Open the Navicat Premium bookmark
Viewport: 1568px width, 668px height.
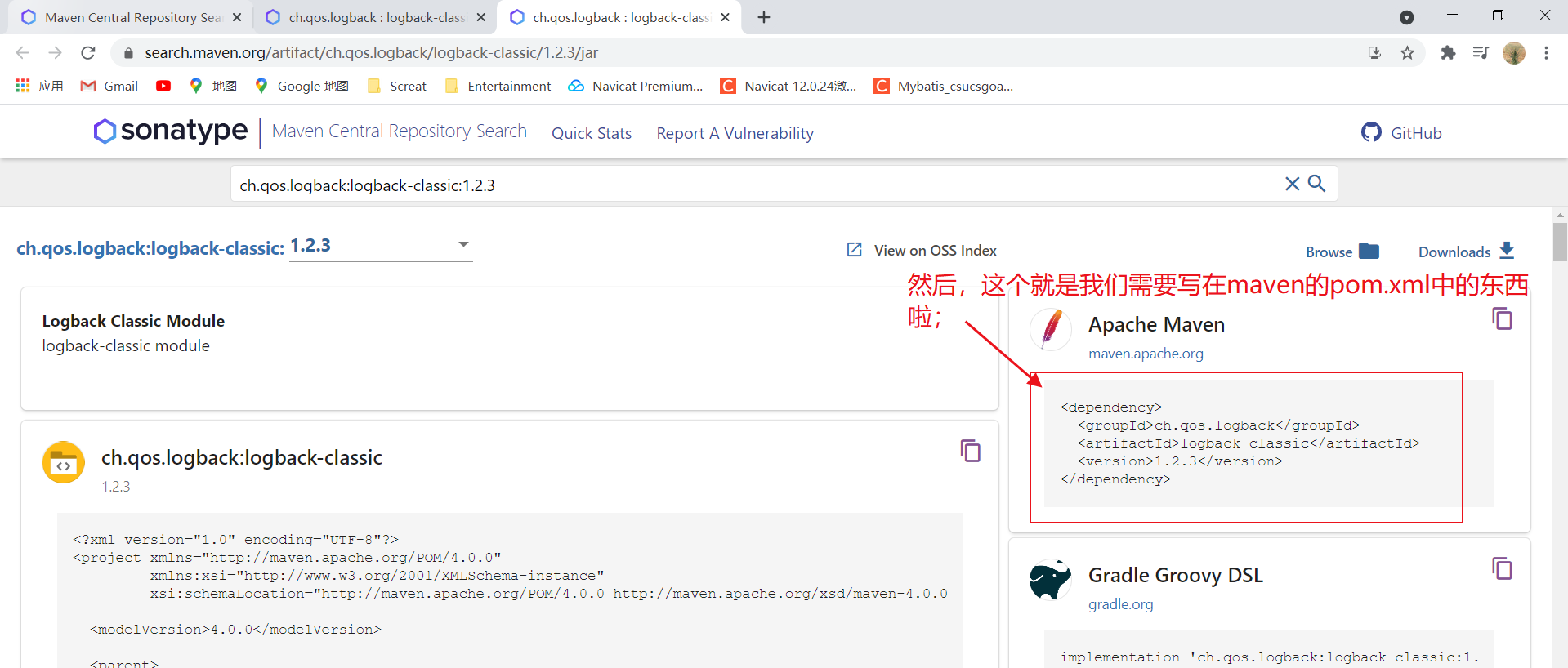636,86
